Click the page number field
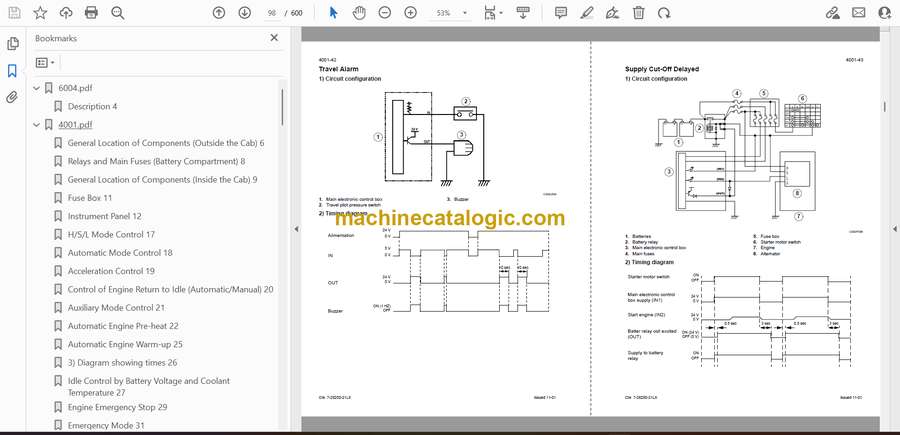The width and height of the screenshot is (900, 435). (x=272, y=13)
